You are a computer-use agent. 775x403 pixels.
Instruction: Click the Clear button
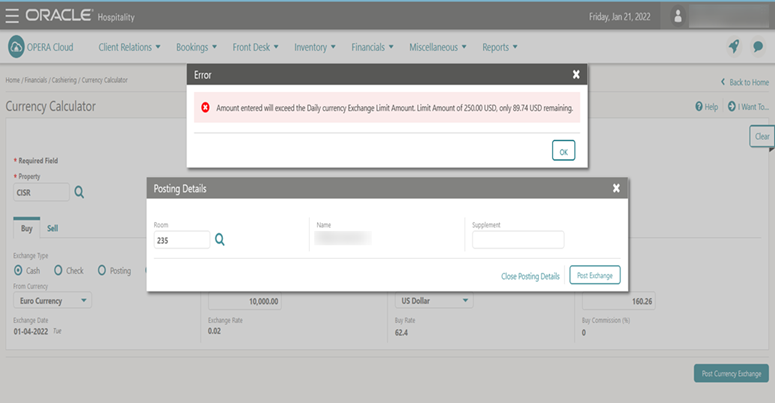click(x=762, y=136)
